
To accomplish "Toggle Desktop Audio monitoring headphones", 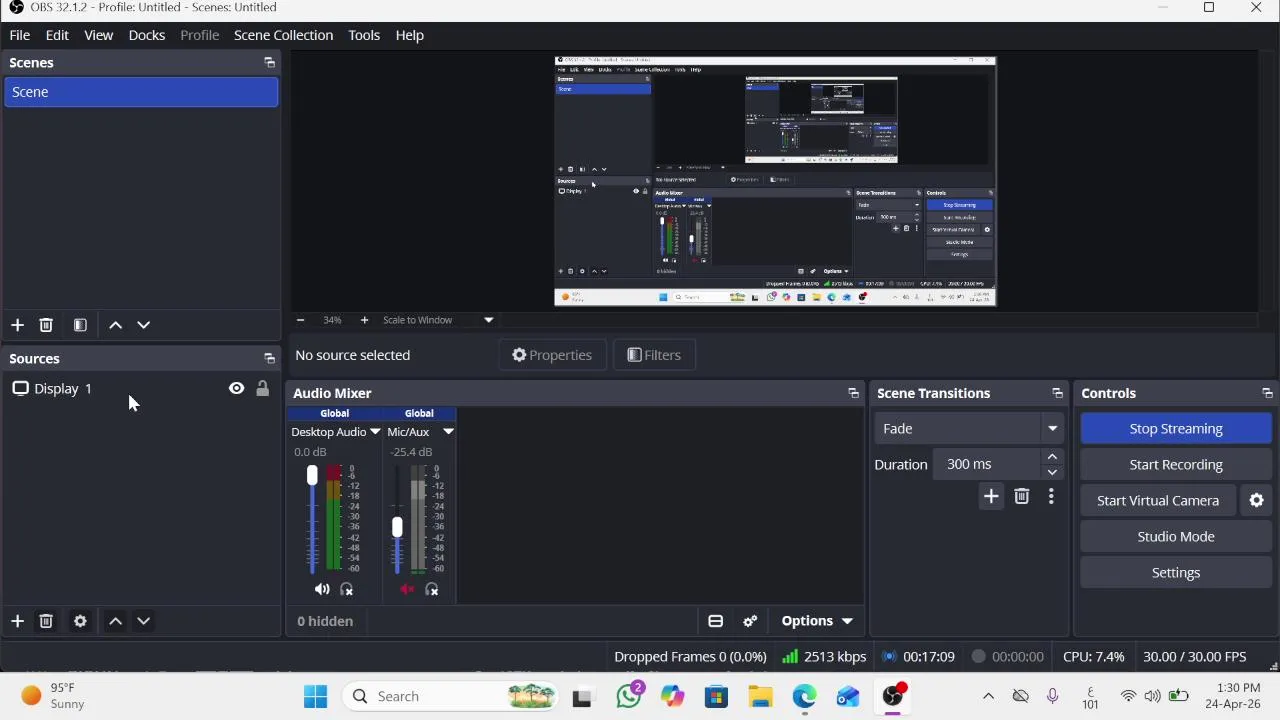I will [x=347, y=590].
